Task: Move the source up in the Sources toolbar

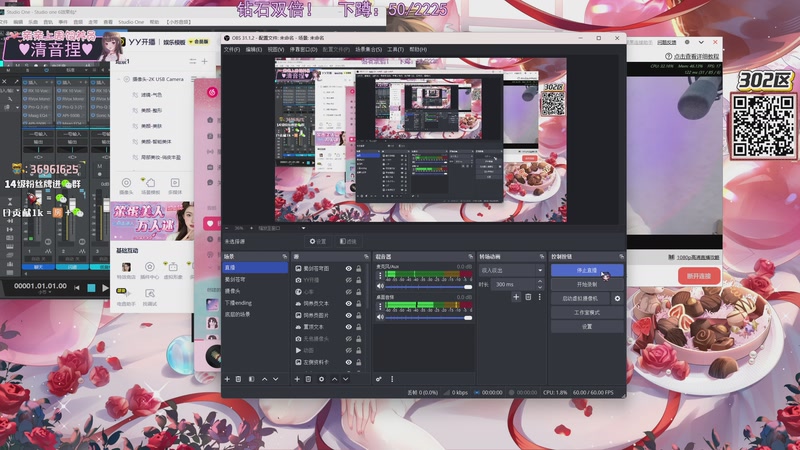Action: click(334, 379)
